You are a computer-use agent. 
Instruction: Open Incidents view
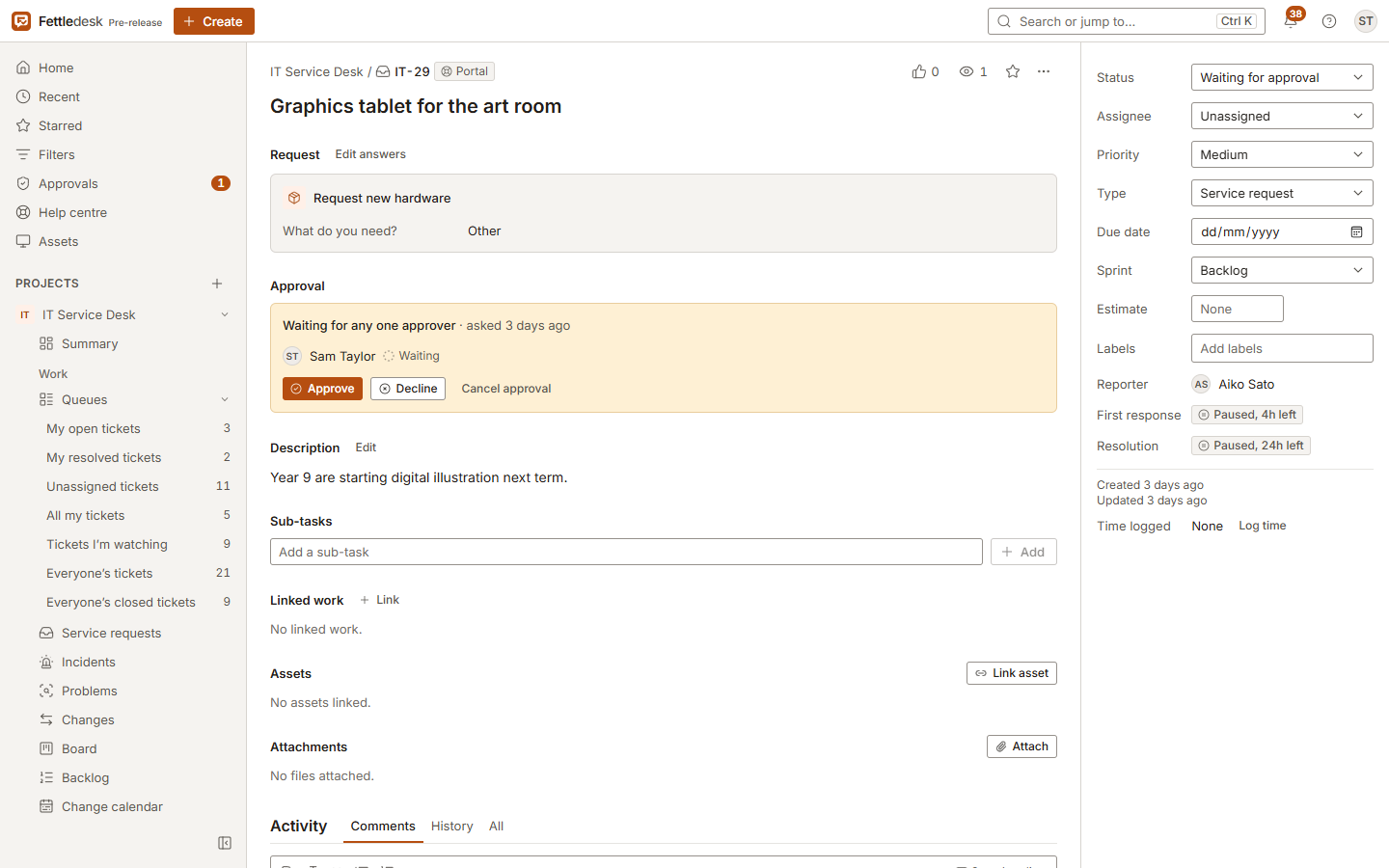[135, 662]
